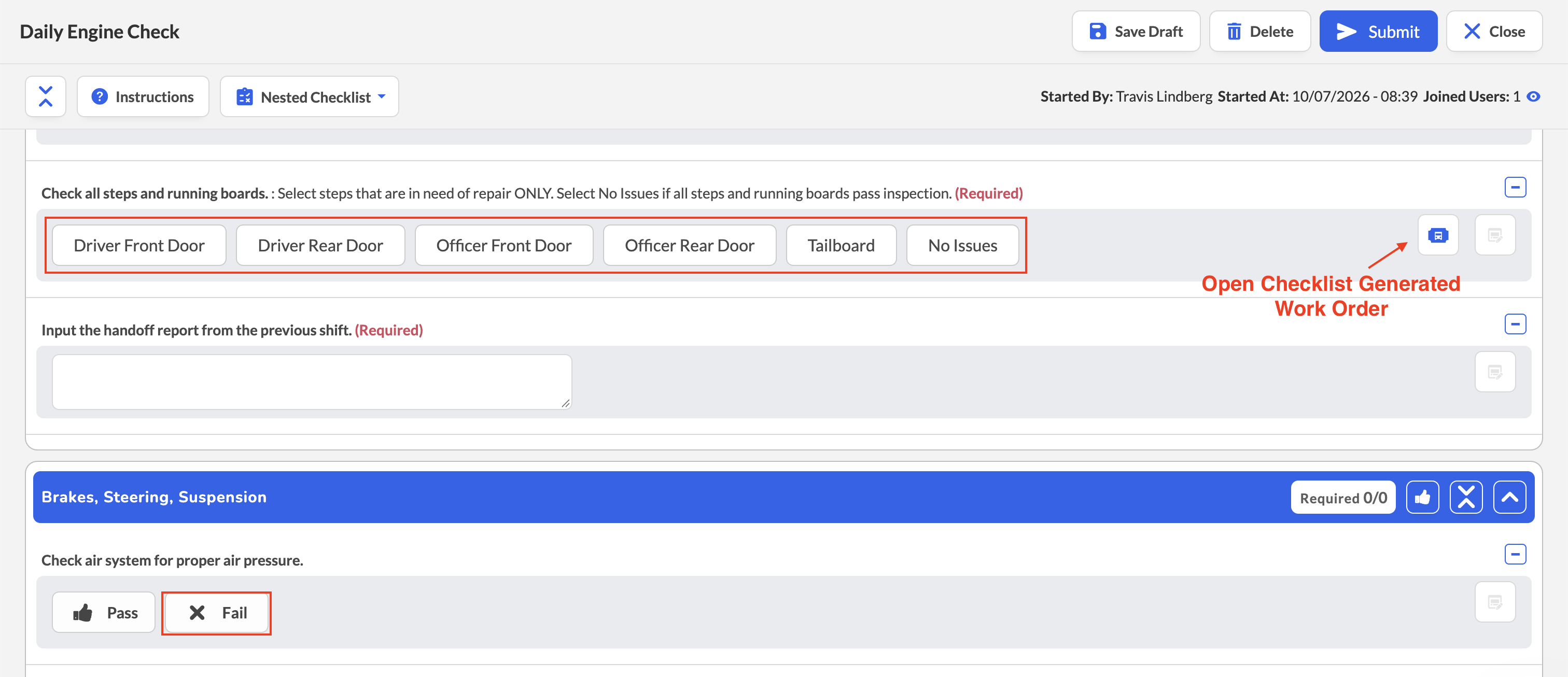The image size is (1568, 677).
Task: Select No Issues option
Action: coord(962,245)
